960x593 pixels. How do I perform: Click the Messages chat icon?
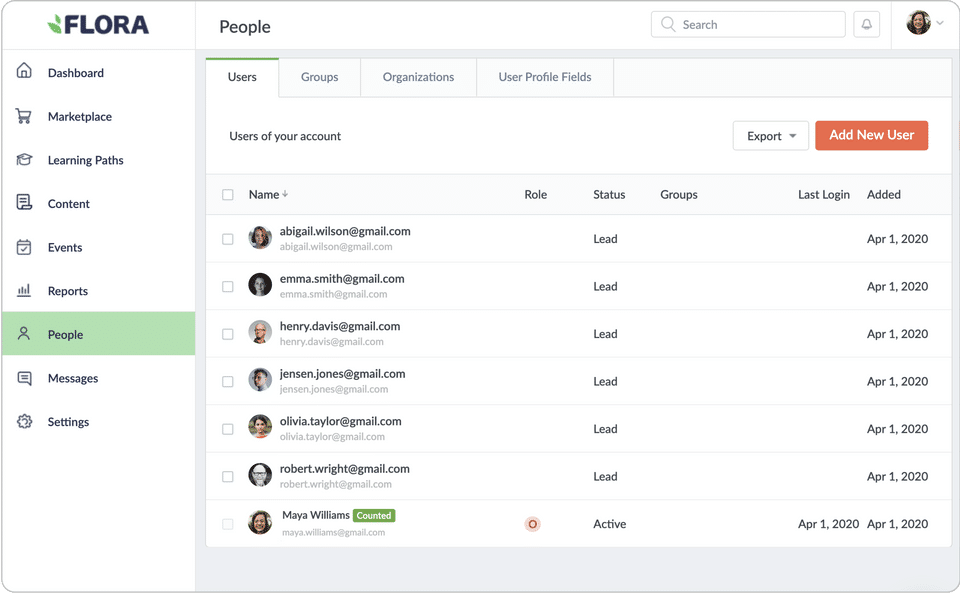click(24, 378)
